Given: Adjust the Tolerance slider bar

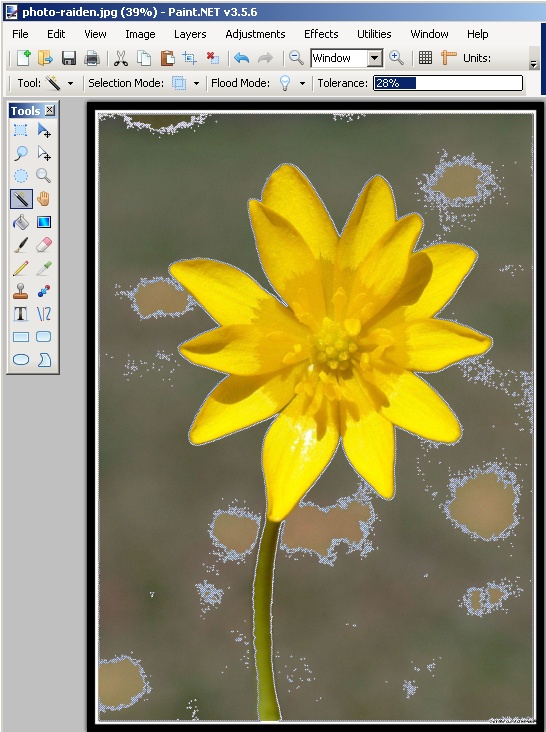Looking at the screenshot, I should click(x=448, y=83).
